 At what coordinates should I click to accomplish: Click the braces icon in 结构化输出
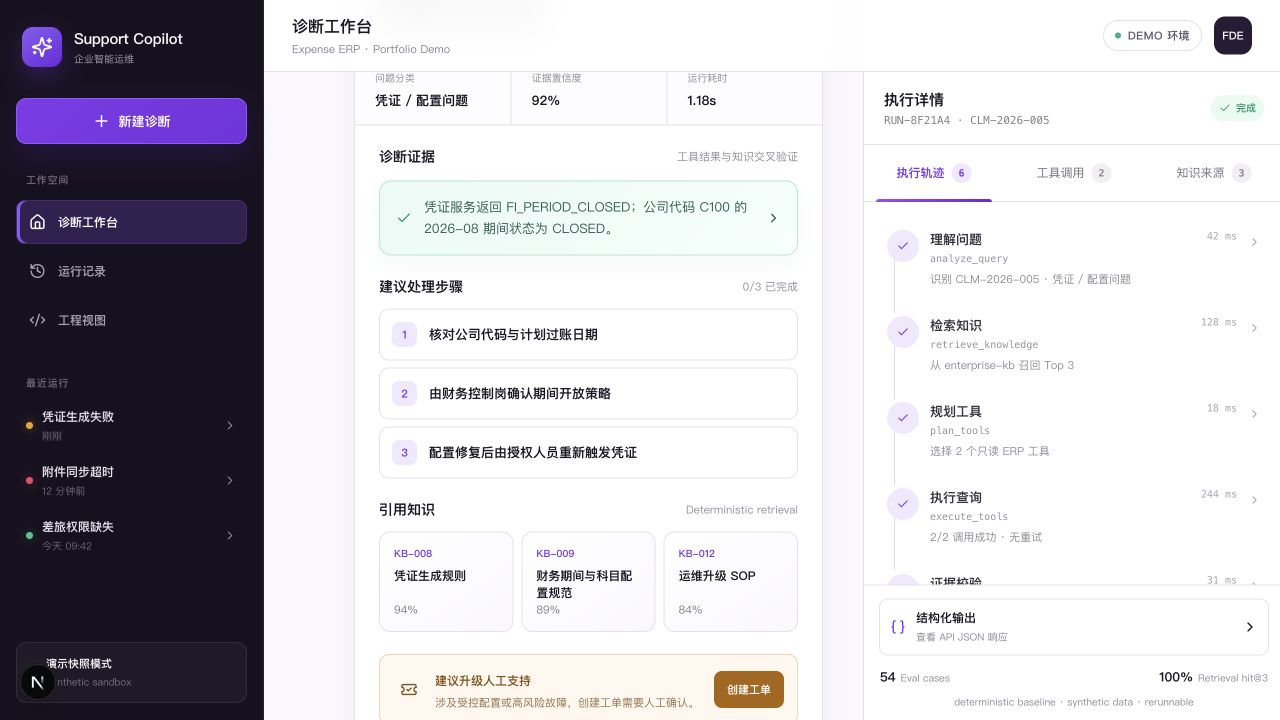[x=898, y=627]
